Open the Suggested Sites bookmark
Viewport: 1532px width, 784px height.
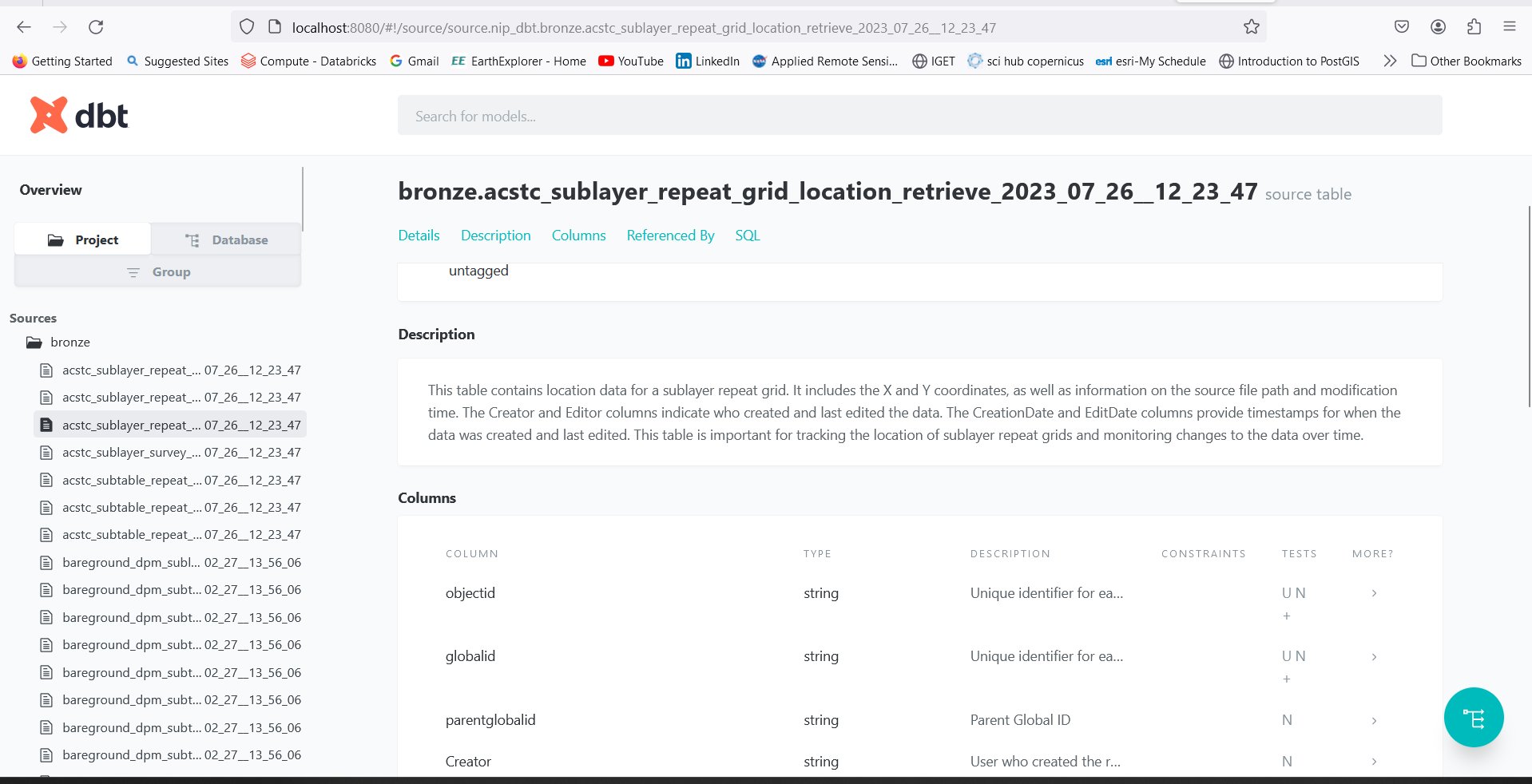click(x=177, y=61)
